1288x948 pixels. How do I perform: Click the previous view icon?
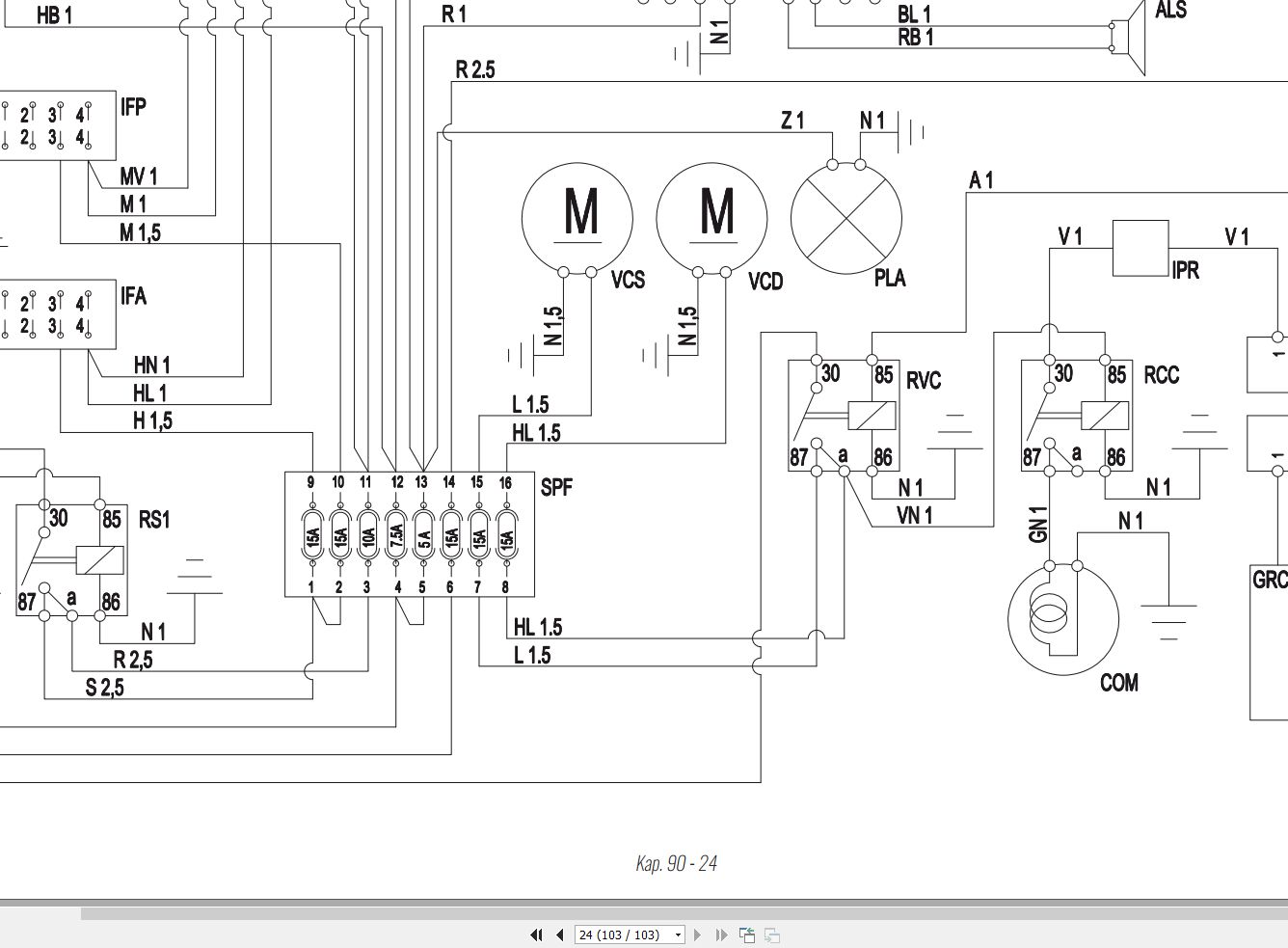click(x=747, y=934)
